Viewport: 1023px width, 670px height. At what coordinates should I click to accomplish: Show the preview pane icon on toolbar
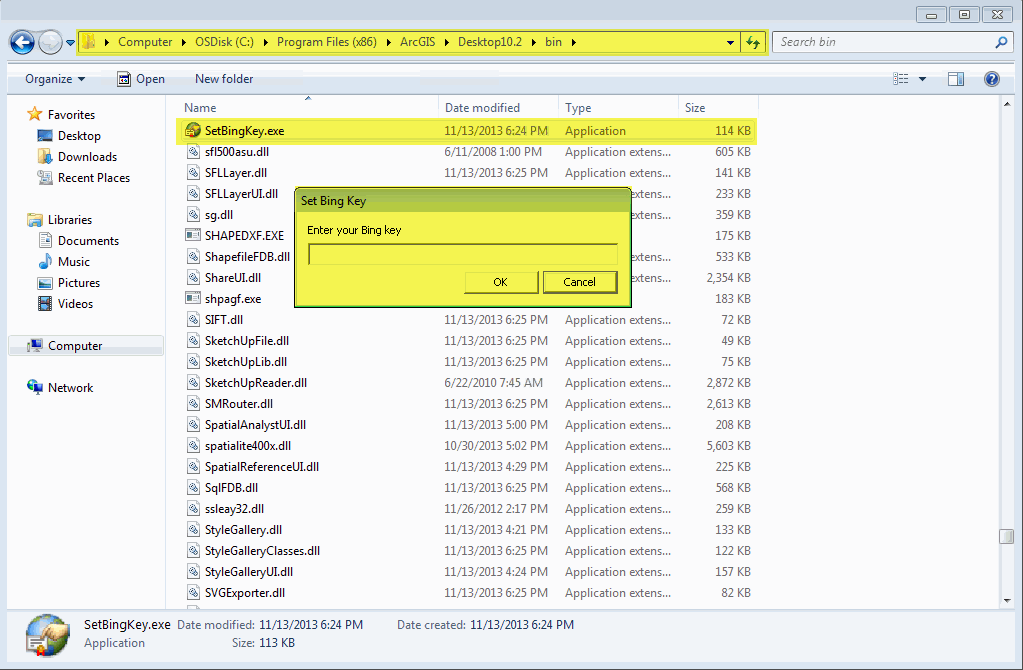pos(955,78)
